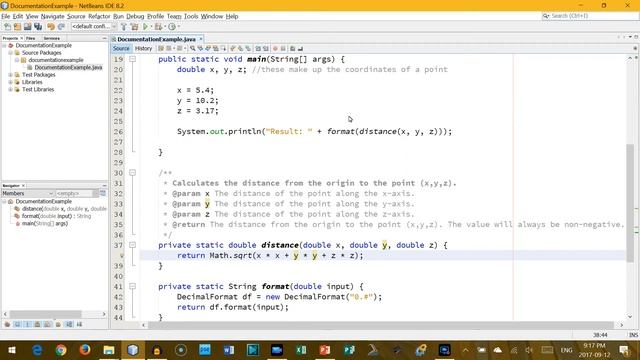Open the empty filter combo box in Navigator
640x360 pixels.
click(77, 193)
